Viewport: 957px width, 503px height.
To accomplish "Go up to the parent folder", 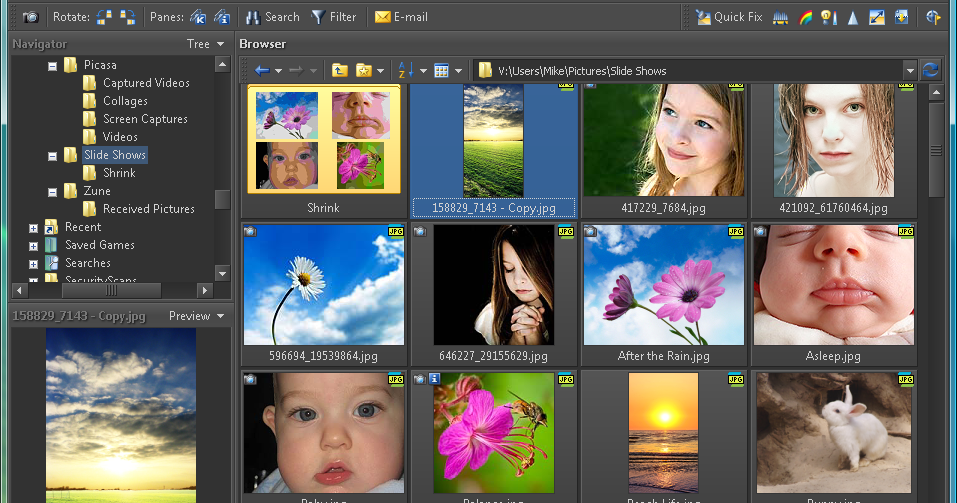I will click(340, 71).
